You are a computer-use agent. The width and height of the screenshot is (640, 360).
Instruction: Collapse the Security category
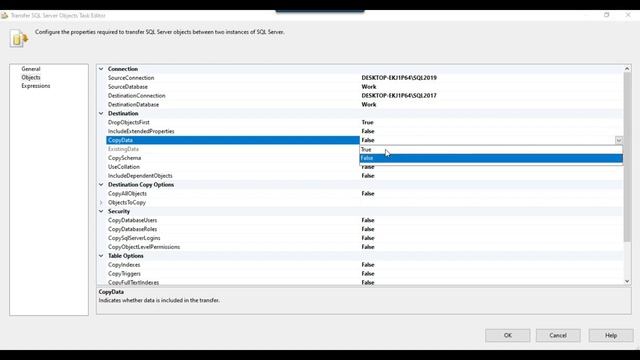(x=101, y=211)
